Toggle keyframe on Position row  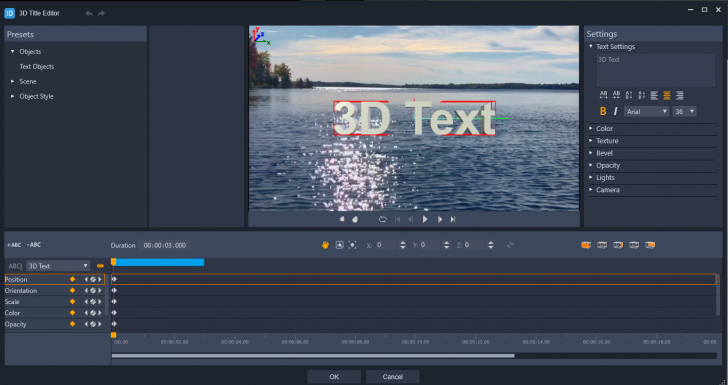(93, 280)
